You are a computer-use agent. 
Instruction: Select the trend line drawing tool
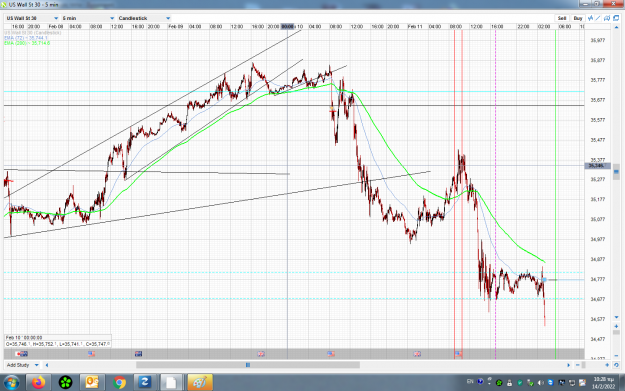pyautogui.click(x=598, y=18)
